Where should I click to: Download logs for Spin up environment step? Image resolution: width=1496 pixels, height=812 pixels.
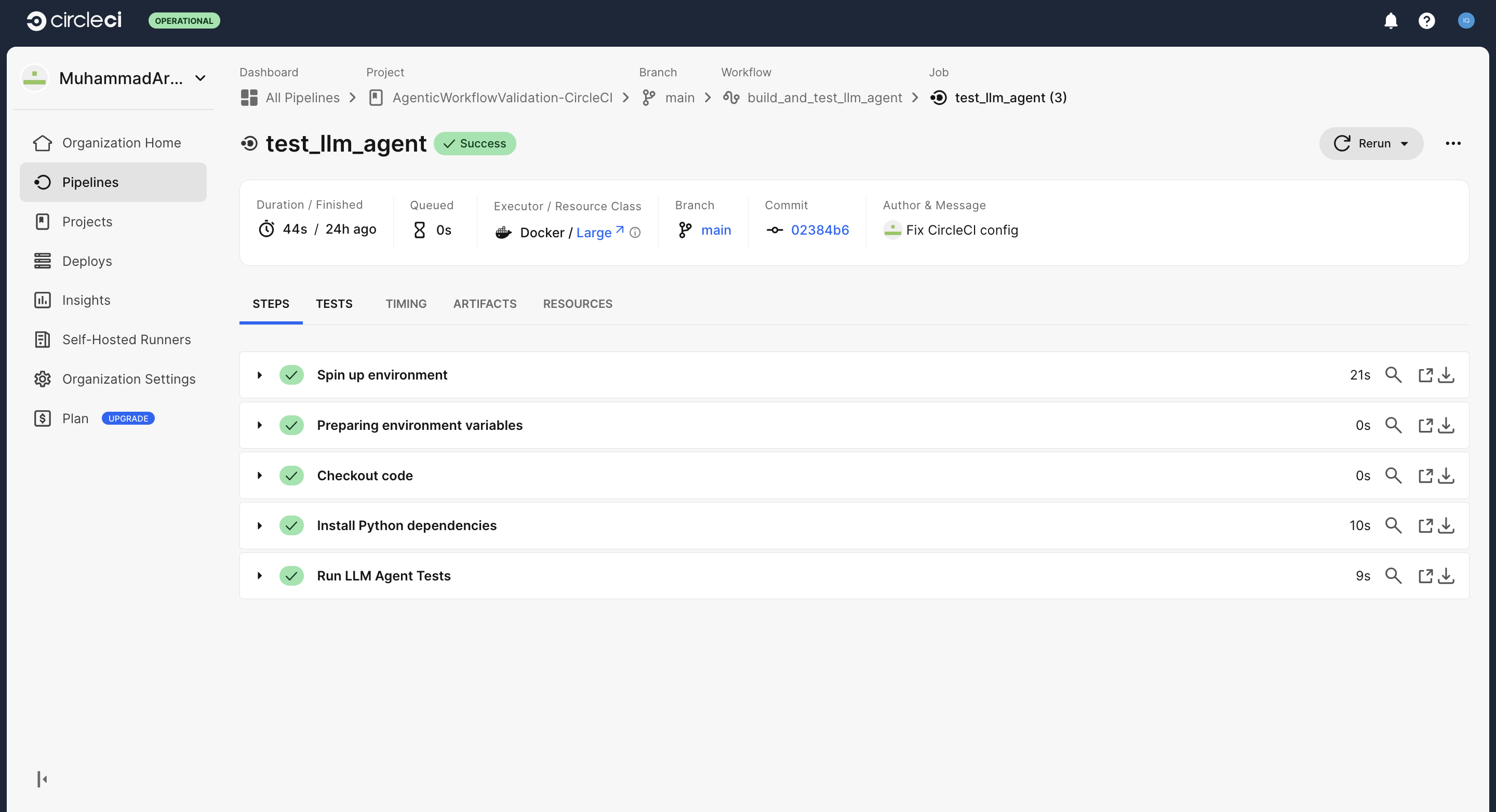pyautogui.click(x=1447, y=375)
